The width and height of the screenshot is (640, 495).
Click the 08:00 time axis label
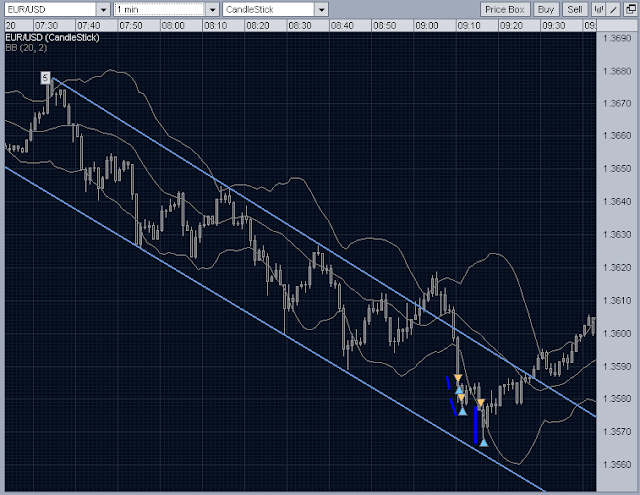tap(173, 26)
